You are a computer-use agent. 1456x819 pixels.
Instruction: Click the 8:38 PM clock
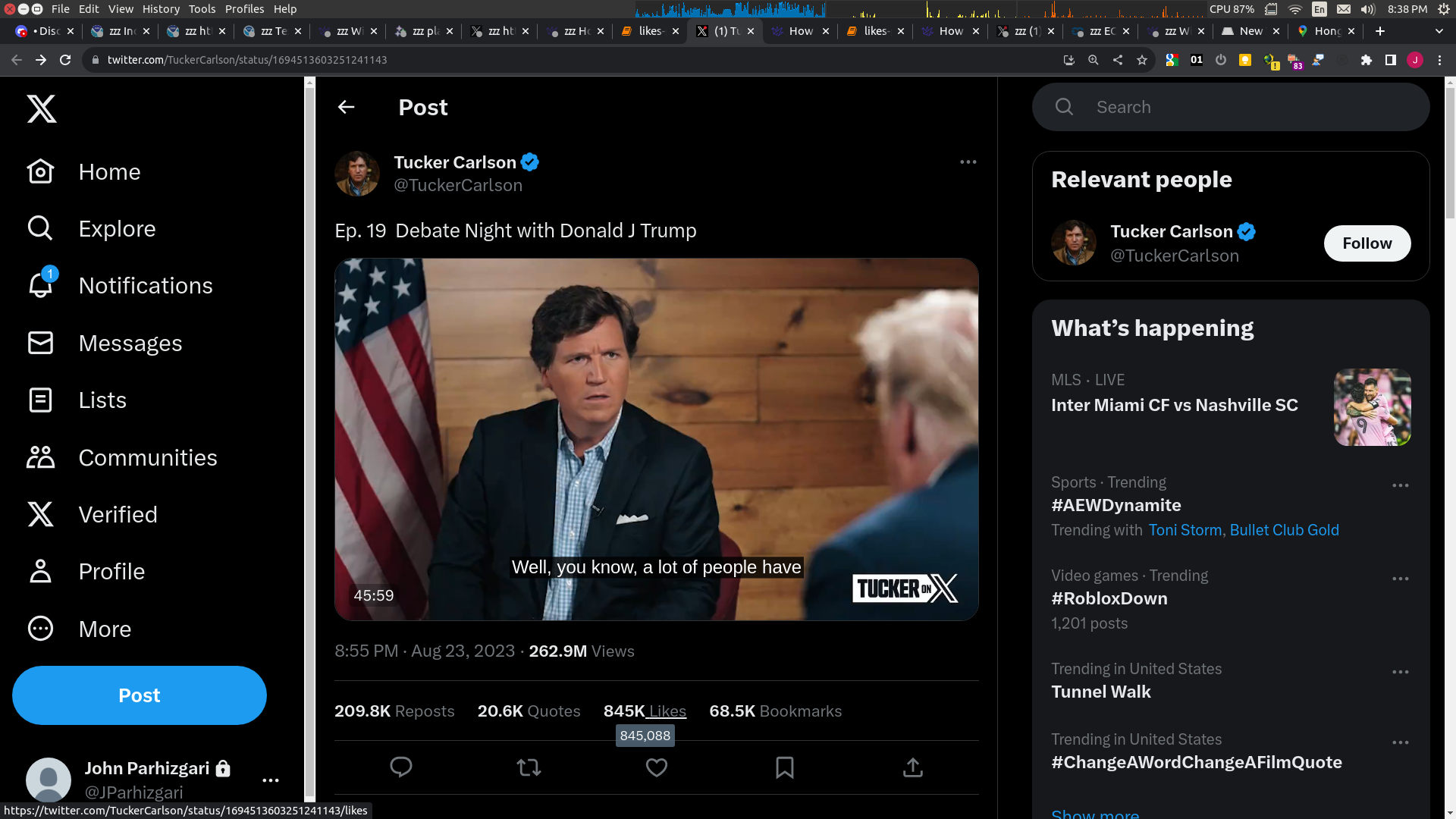(1407, 9)
